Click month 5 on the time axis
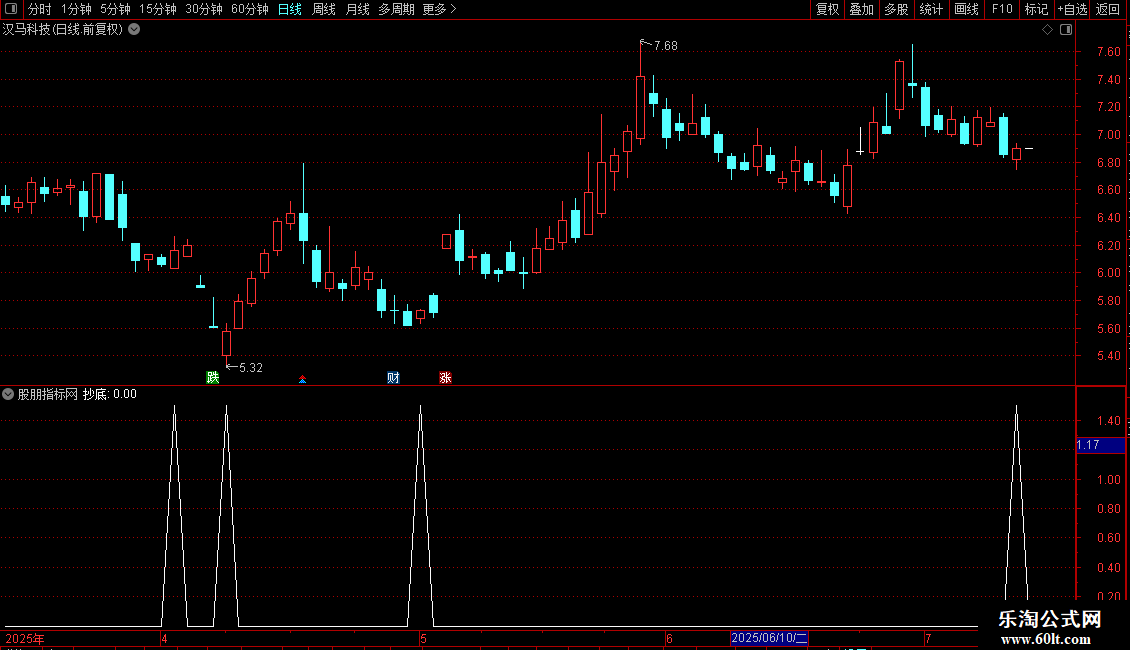 pos(423,638)
